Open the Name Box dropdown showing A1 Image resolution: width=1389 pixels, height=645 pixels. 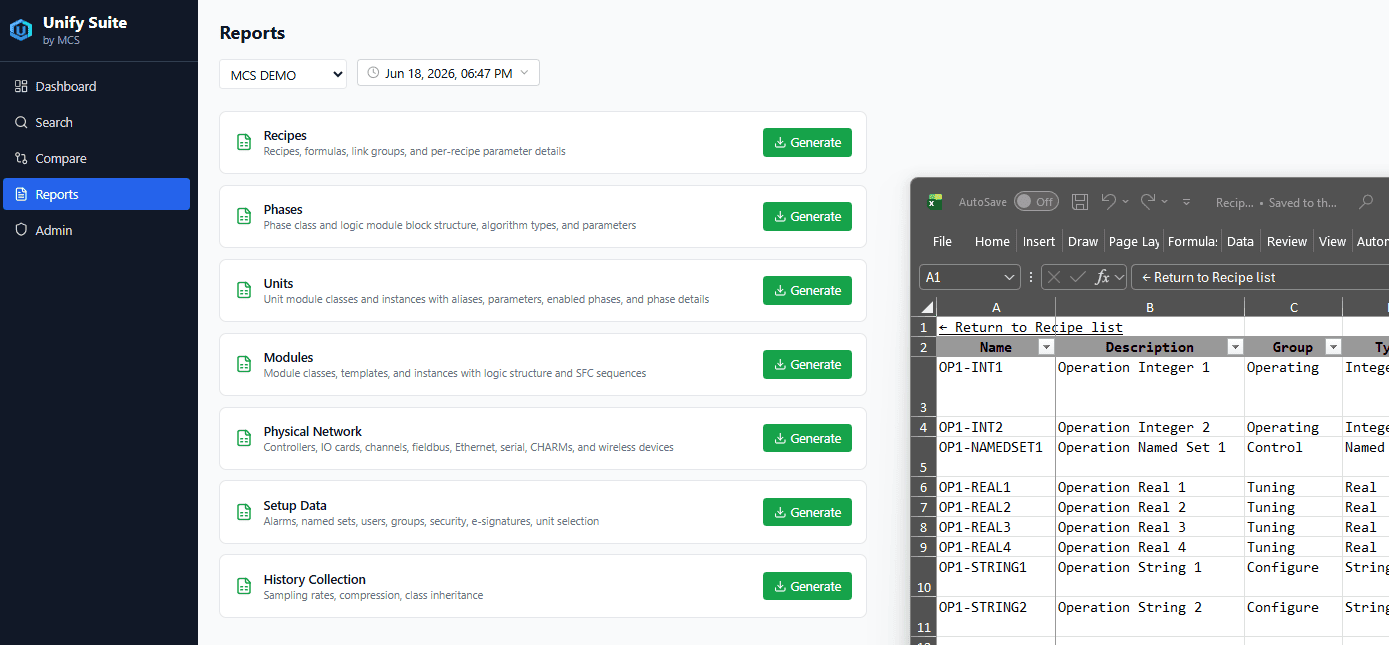click(x=1008, y=277)
